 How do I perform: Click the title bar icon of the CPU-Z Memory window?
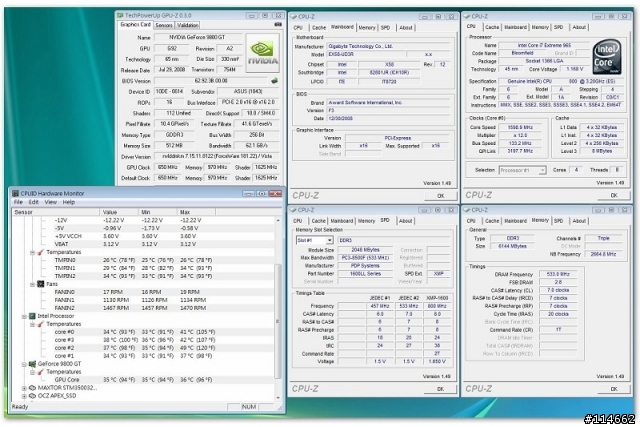click(467, 210)
